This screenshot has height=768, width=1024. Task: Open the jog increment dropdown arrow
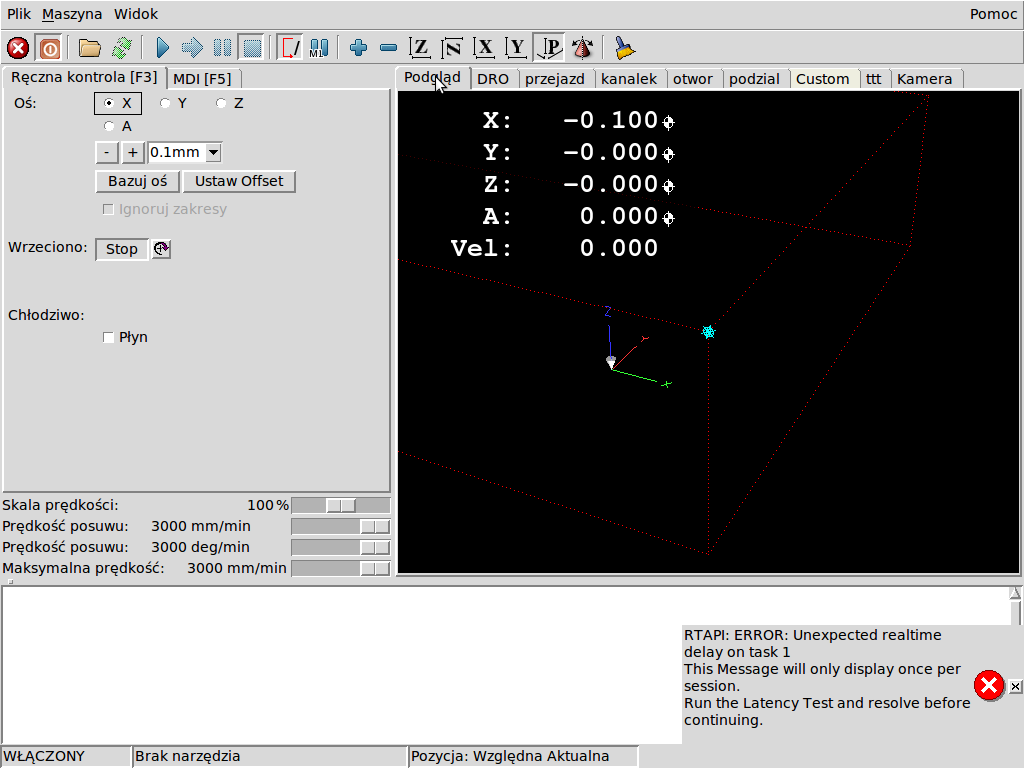pos(214,153)
